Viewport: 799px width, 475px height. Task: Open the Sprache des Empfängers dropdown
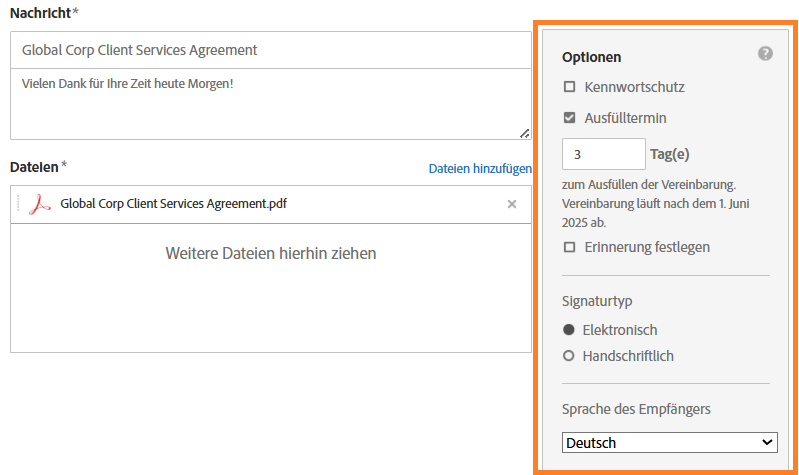[669, 442]
